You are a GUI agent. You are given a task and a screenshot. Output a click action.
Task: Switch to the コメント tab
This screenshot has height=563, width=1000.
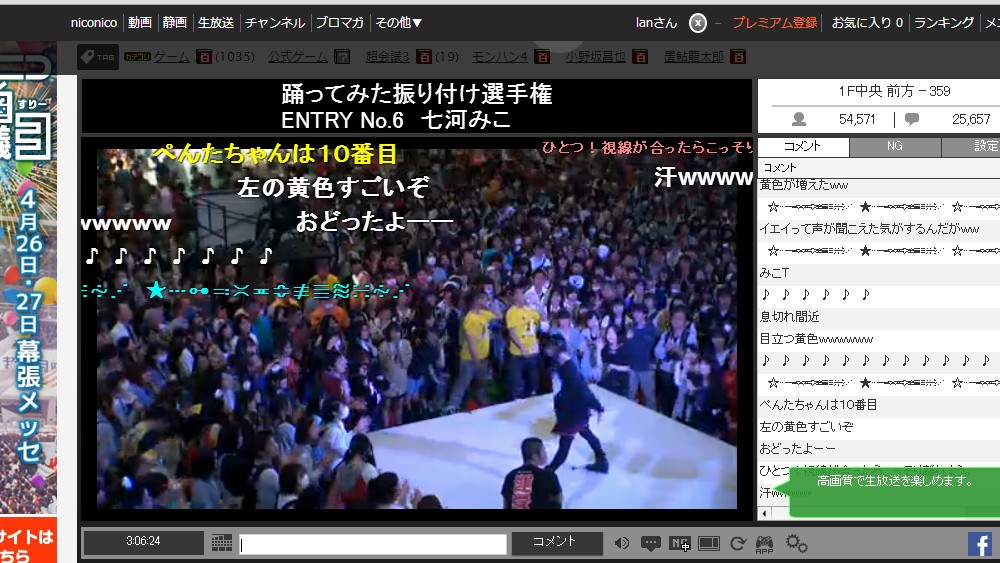(x=803, y=147)
